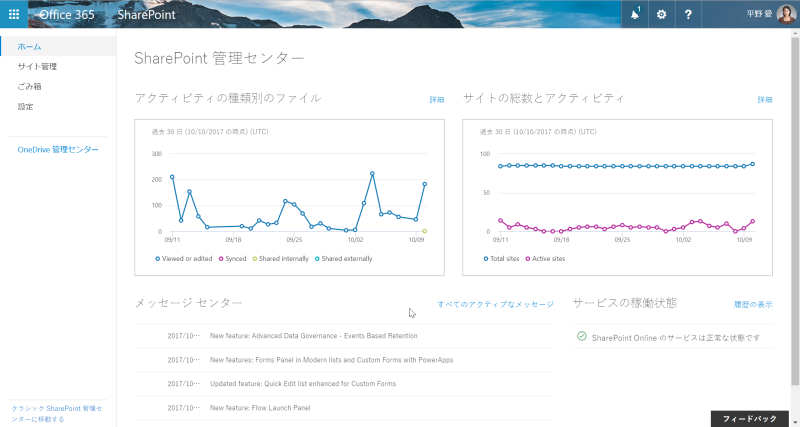Click the SharePoint header title
Viewport: 800px width, 427px height.
click(146, 15)
